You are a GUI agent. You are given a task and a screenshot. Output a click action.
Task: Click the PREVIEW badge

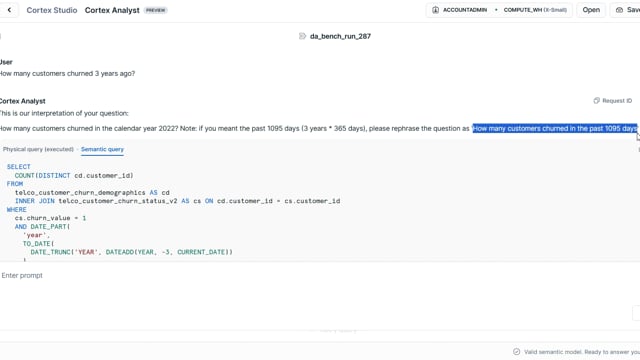tap(156, 10)
